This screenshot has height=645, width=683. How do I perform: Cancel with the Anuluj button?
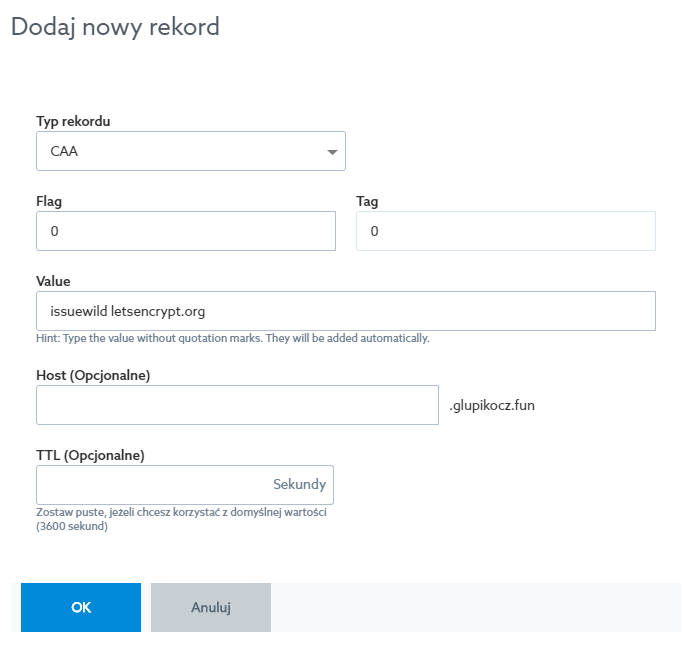point(210,607)
